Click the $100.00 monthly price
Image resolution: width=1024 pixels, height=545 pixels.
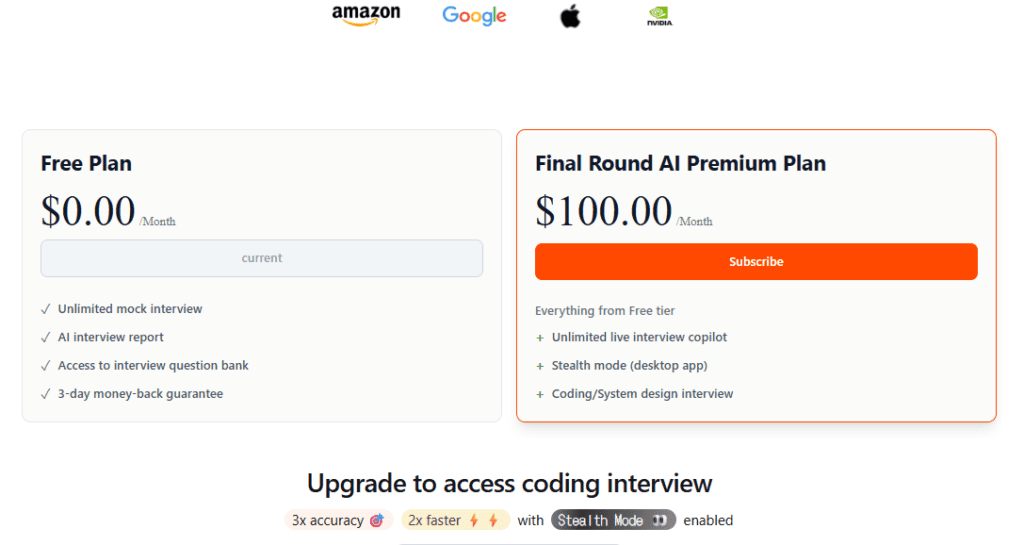[x=603, y=211]
